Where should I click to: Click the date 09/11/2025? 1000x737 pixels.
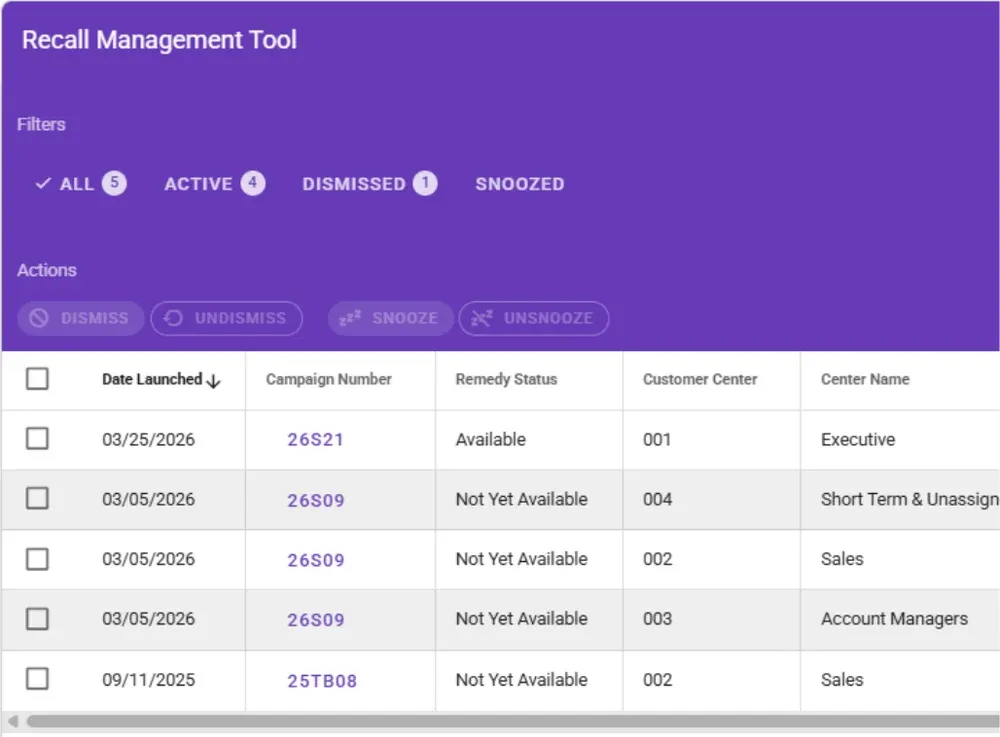click(149, 680)
